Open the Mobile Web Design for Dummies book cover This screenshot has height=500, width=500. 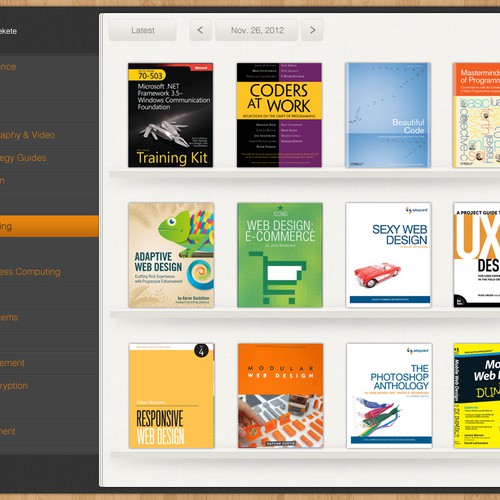coord(477,396)
